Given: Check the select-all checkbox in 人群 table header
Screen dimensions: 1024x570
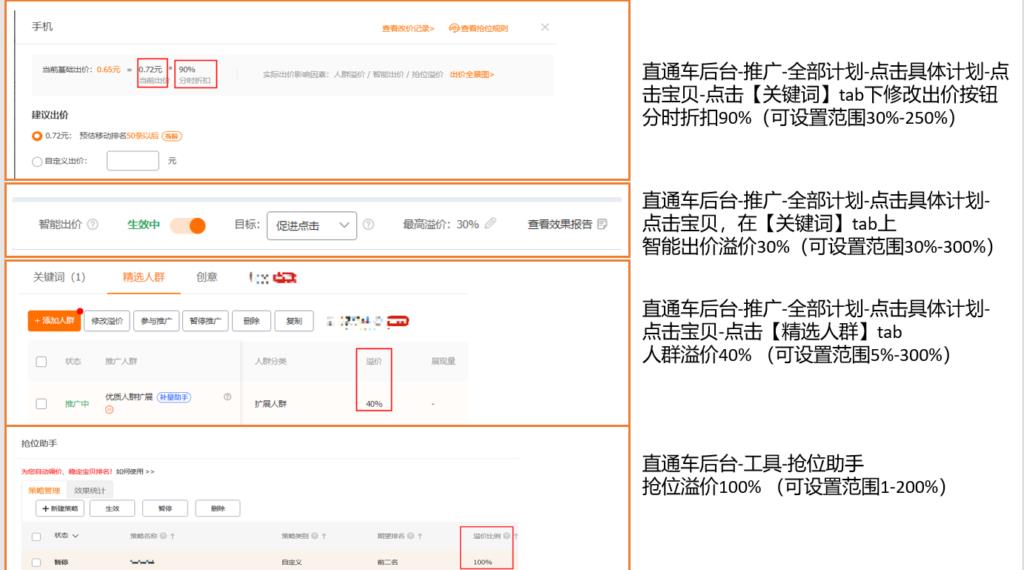Looking at the screenshot, I should coord(41,361).
